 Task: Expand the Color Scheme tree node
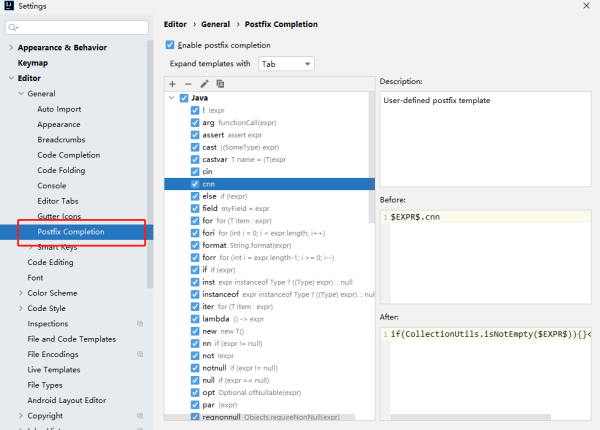click(20, 293)
